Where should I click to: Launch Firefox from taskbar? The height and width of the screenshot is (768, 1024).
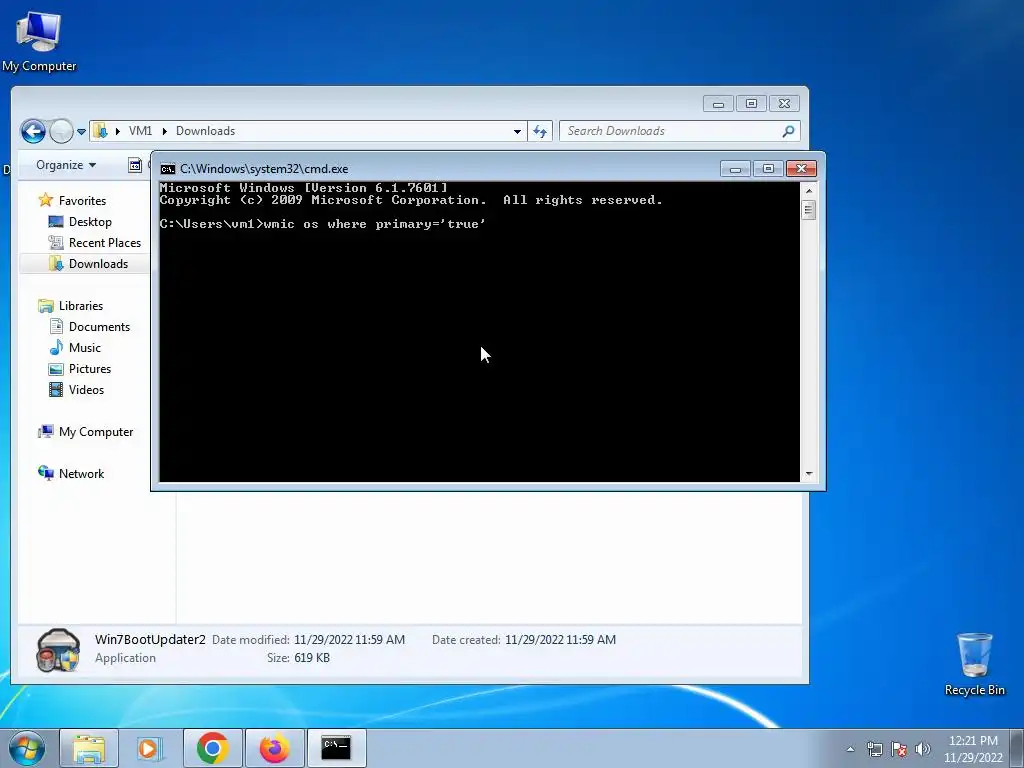click(274, 748)
